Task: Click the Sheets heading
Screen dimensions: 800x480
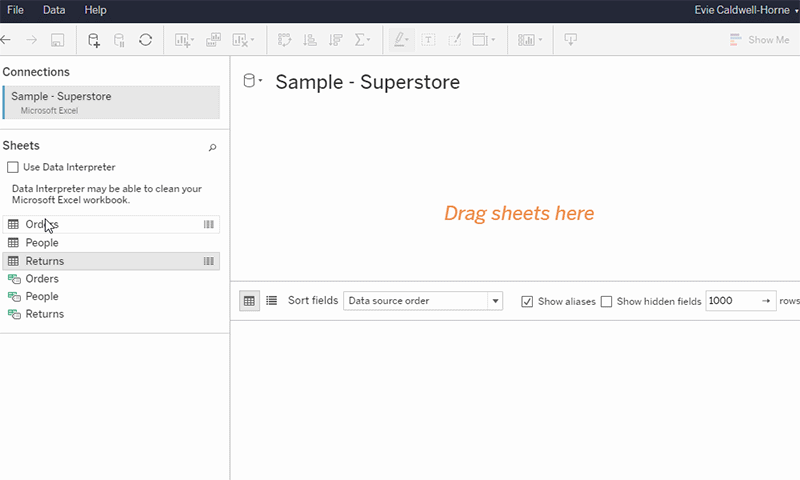Action: point(21,146)
